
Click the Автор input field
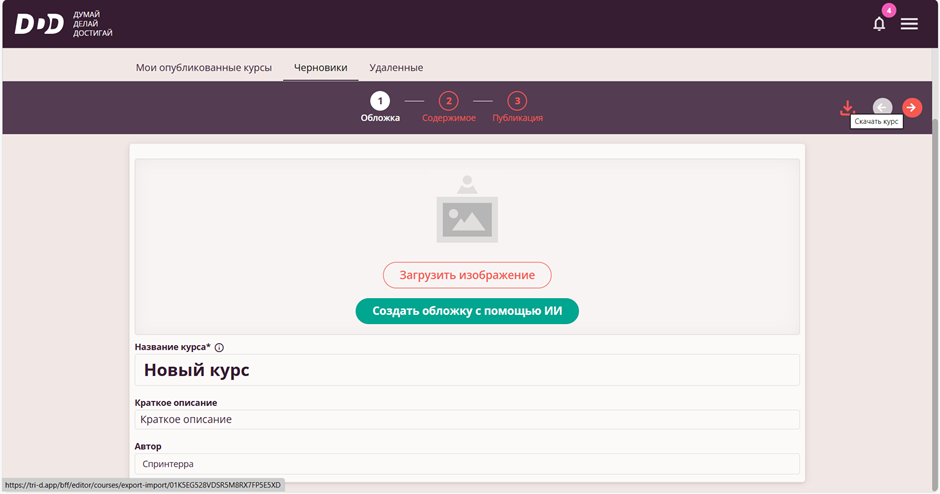tap(467, 464)
